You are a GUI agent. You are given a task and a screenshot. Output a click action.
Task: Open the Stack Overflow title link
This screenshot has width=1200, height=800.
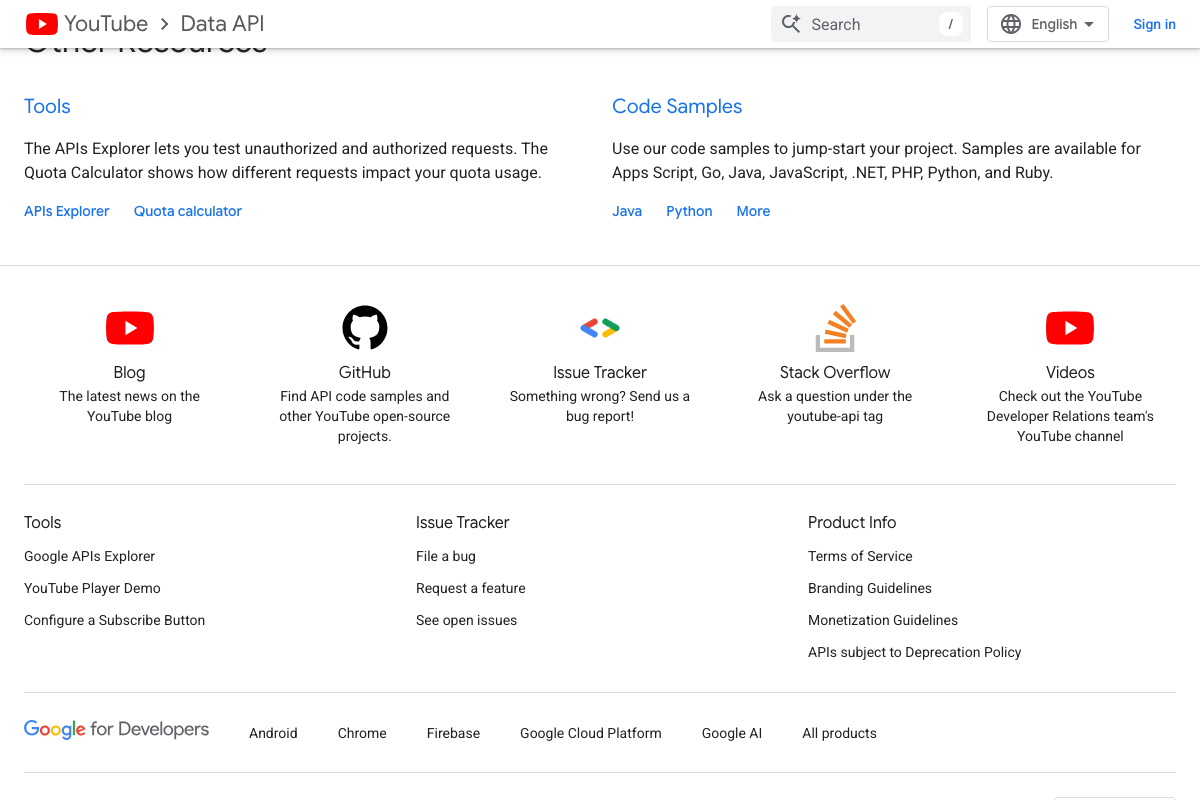[835, 372]
